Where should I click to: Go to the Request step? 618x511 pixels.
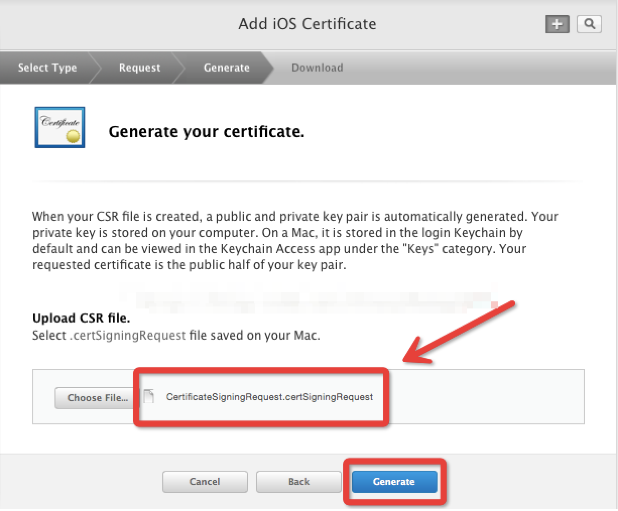point(140,68)
